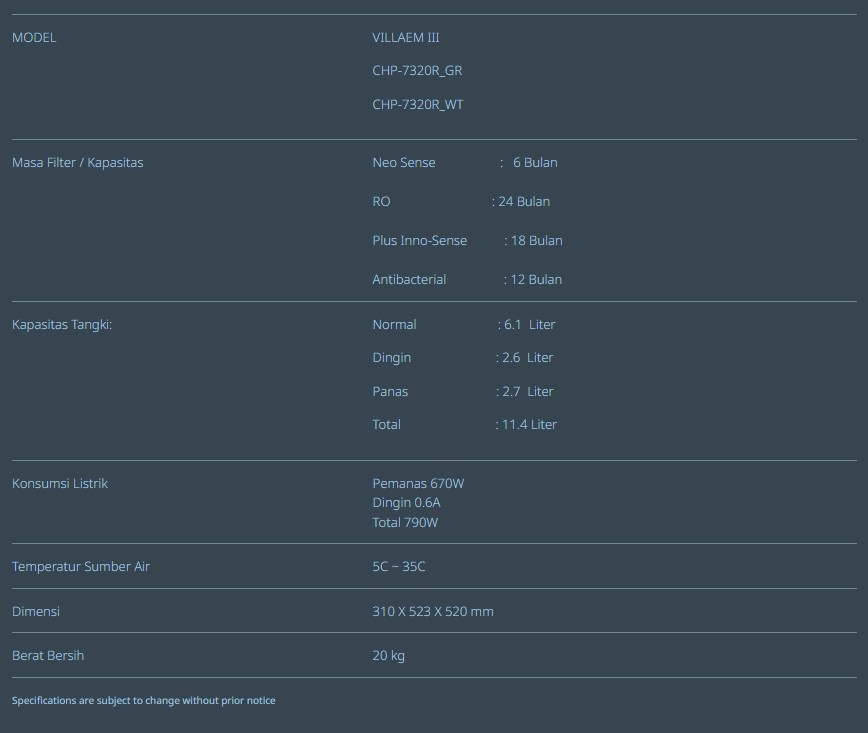Click the 310 X 523 X 520 mm dimension
Image resolution: width=868 pixels, height=733 pixels.
433,612
